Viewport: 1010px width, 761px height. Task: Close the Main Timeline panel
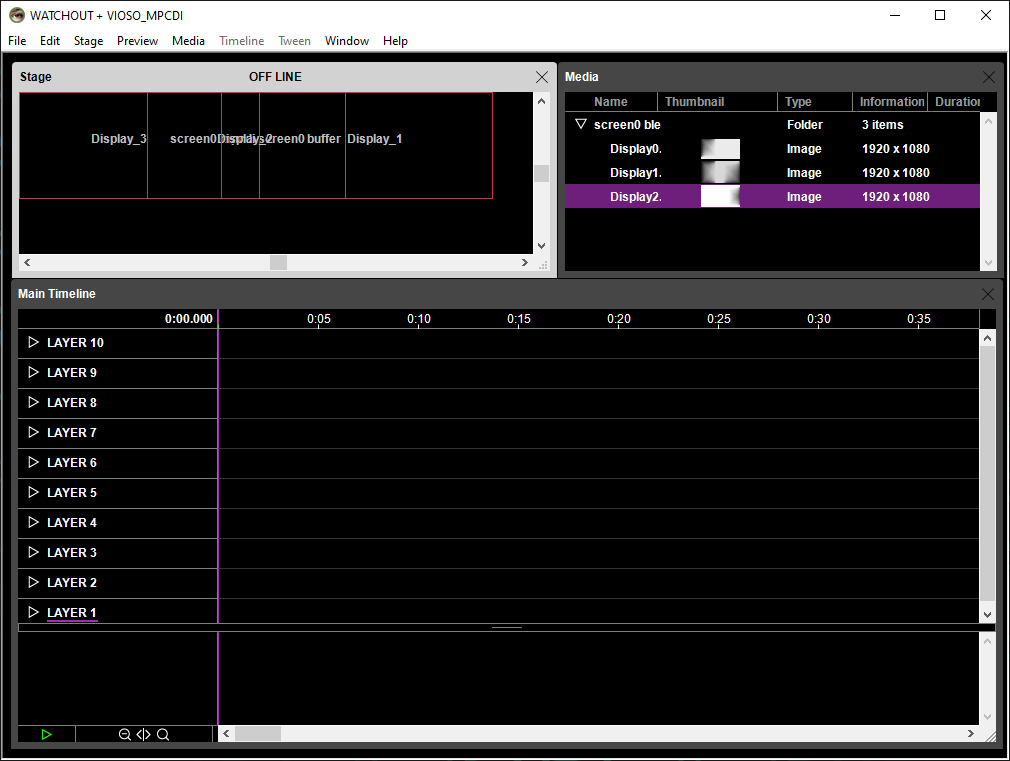coord(989,294)
